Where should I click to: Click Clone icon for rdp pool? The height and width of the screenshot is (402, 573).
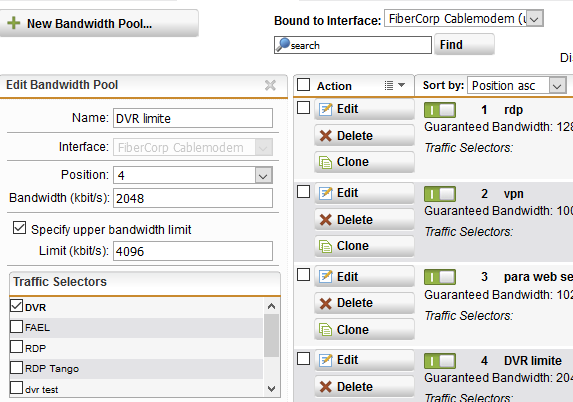326,162
